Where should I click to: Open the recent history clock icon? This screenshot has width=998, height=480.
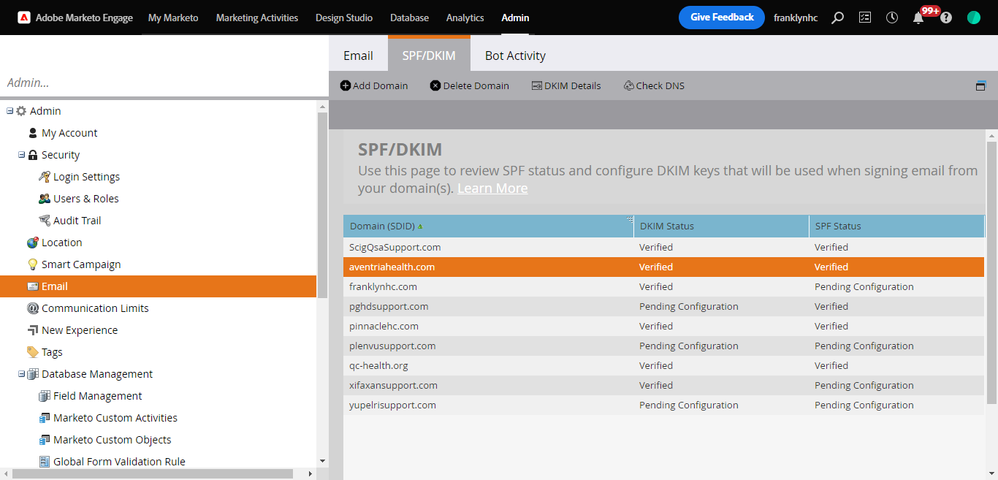pyautogui.click(x=891, y=18)
